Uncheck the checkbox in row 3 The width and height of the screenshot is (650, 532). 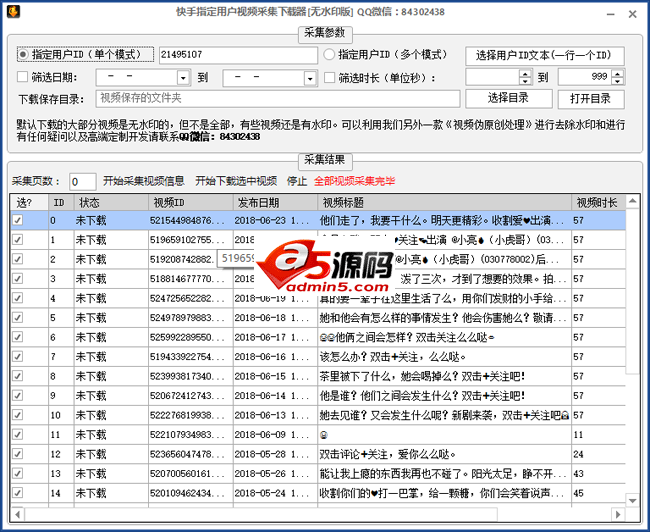coord(17,279)
